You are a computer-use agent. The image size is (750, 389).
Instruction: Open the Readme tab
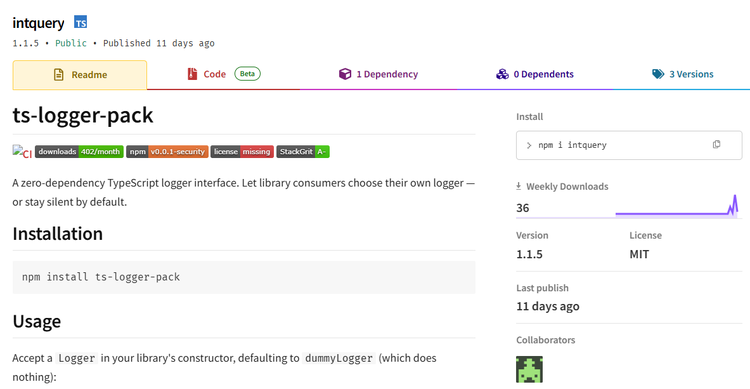(80, 75)
